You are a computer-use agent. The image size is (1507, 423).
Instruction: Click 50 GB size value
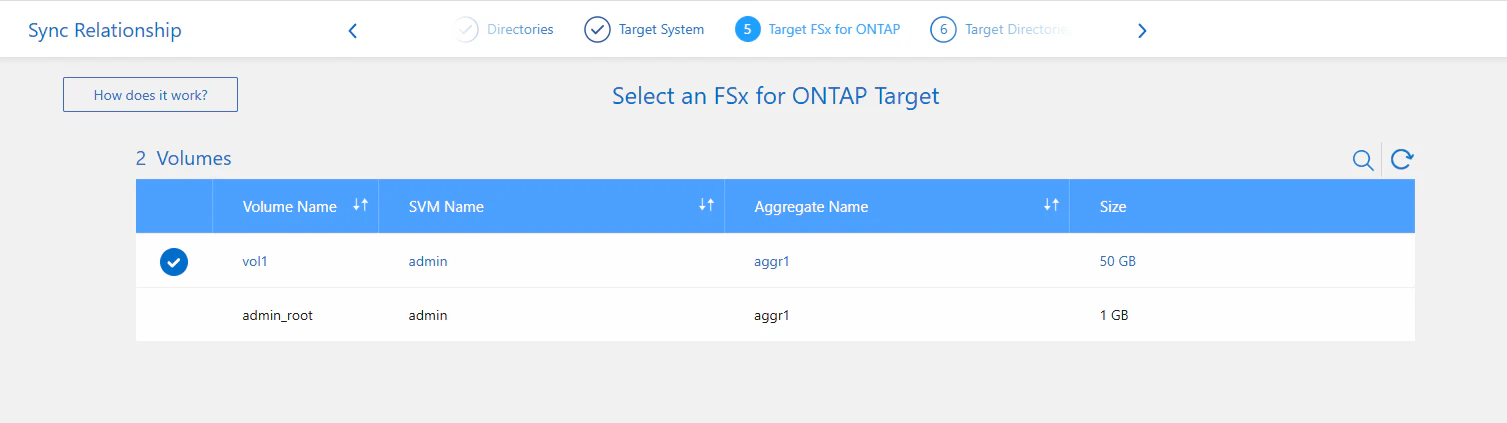1118,261
